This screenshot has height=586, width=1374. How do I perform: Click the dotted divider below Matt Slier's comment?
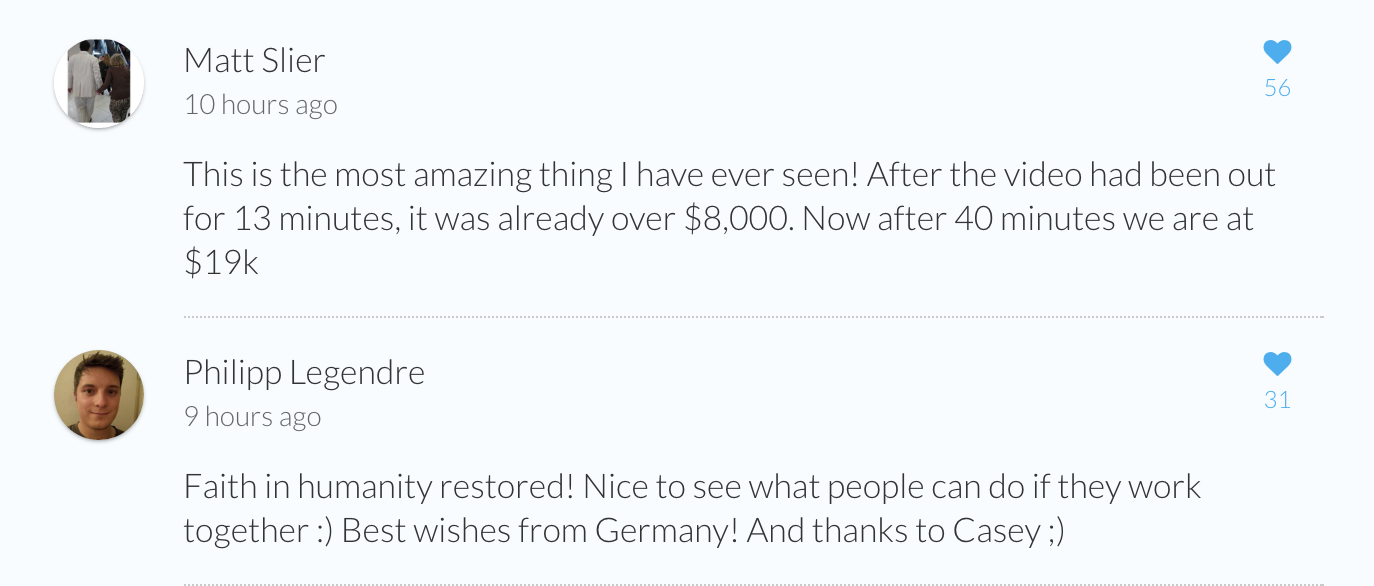pos(753,317)
